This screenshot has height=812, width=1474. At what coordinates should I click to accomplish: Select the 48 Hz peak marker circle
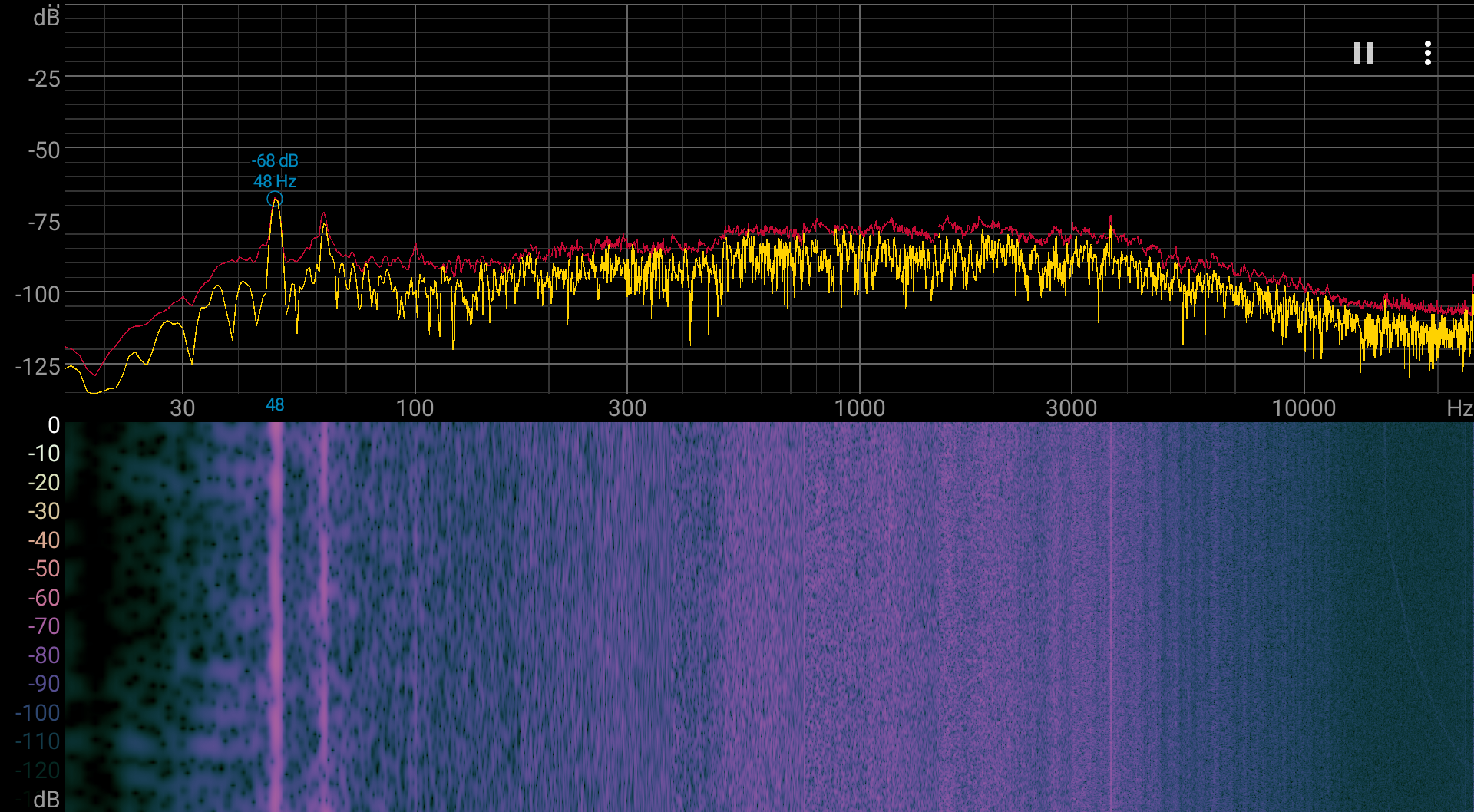pos(275,200)
